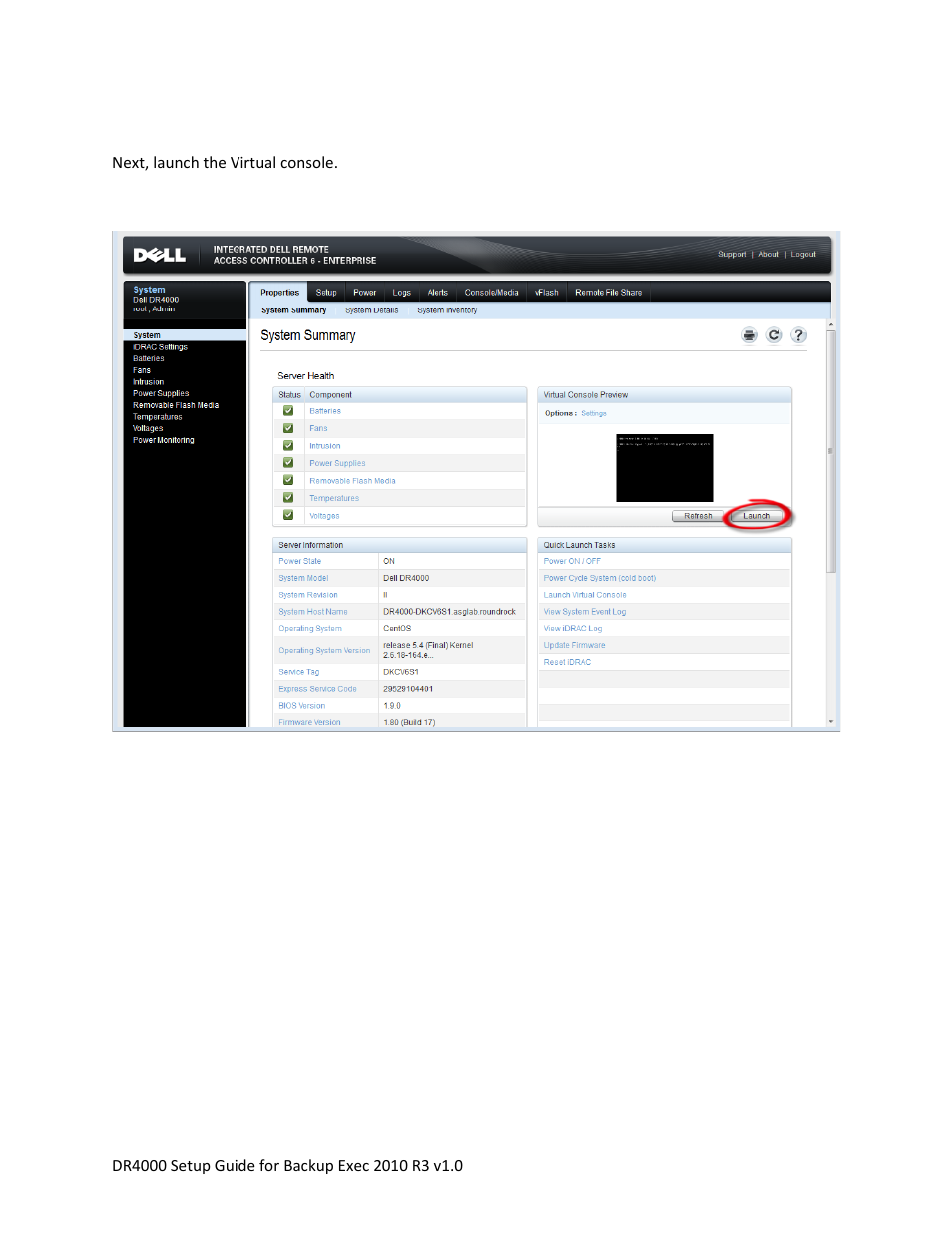952x1233 pixels.
Task: Open the help question mark icon
Action: click(x=798, y=335)
